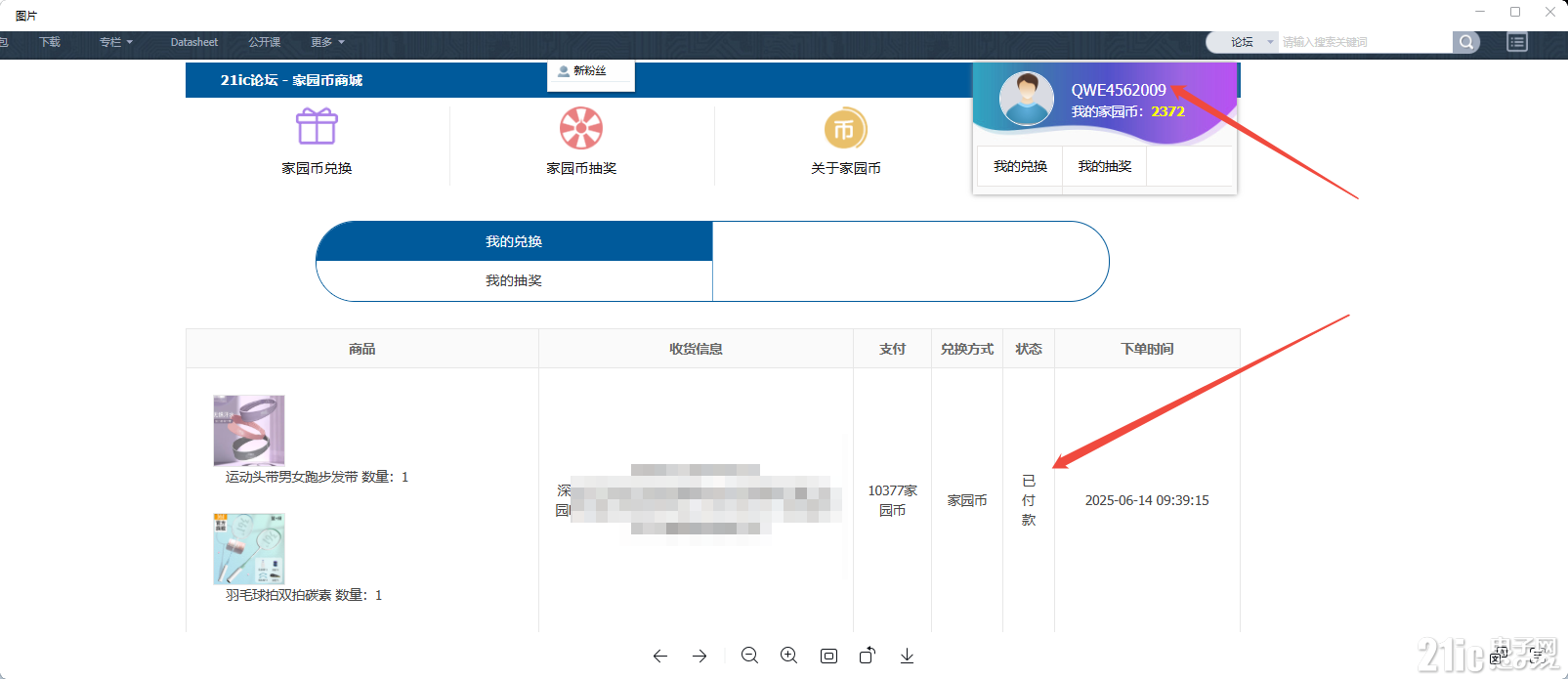The height and width of the screenshot is (679, 1568).
Task: Click the user avatar of QWE4562009
Action: (1027, 99)
